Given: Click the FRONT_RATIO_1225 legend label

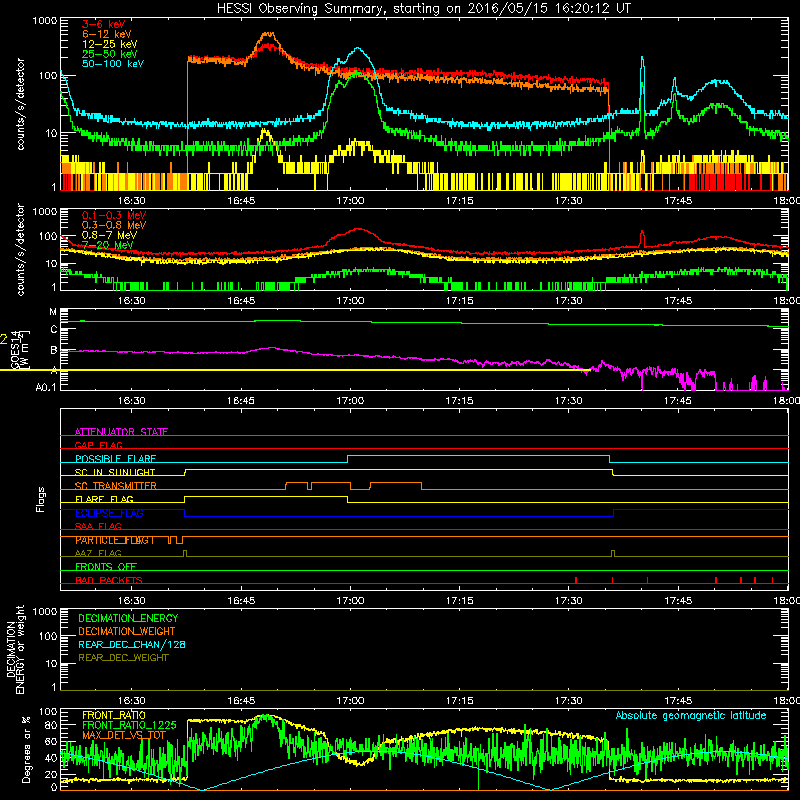Looking at the screenshot, I should [x=129, y=725].
